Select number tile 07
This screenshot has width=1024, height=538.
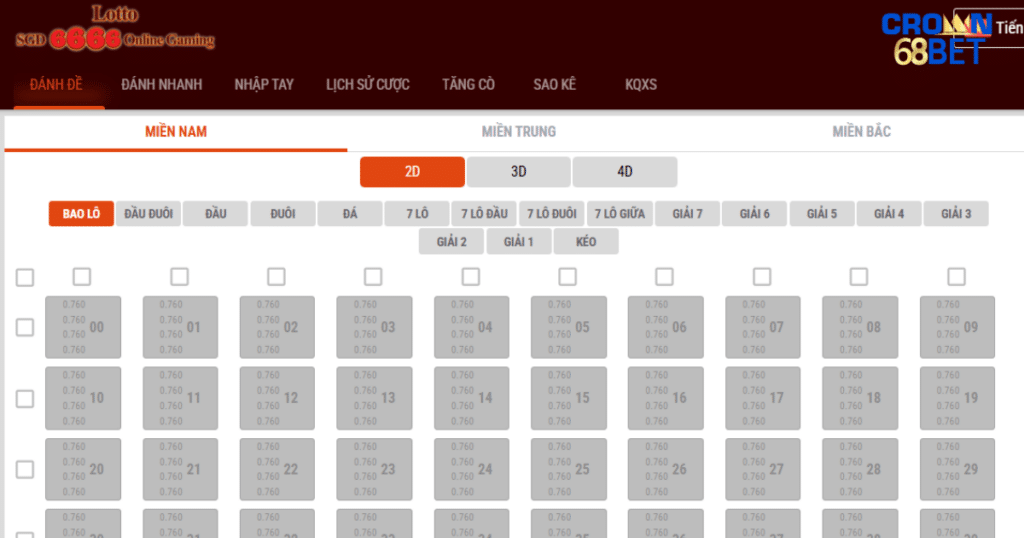coord(762,327)
